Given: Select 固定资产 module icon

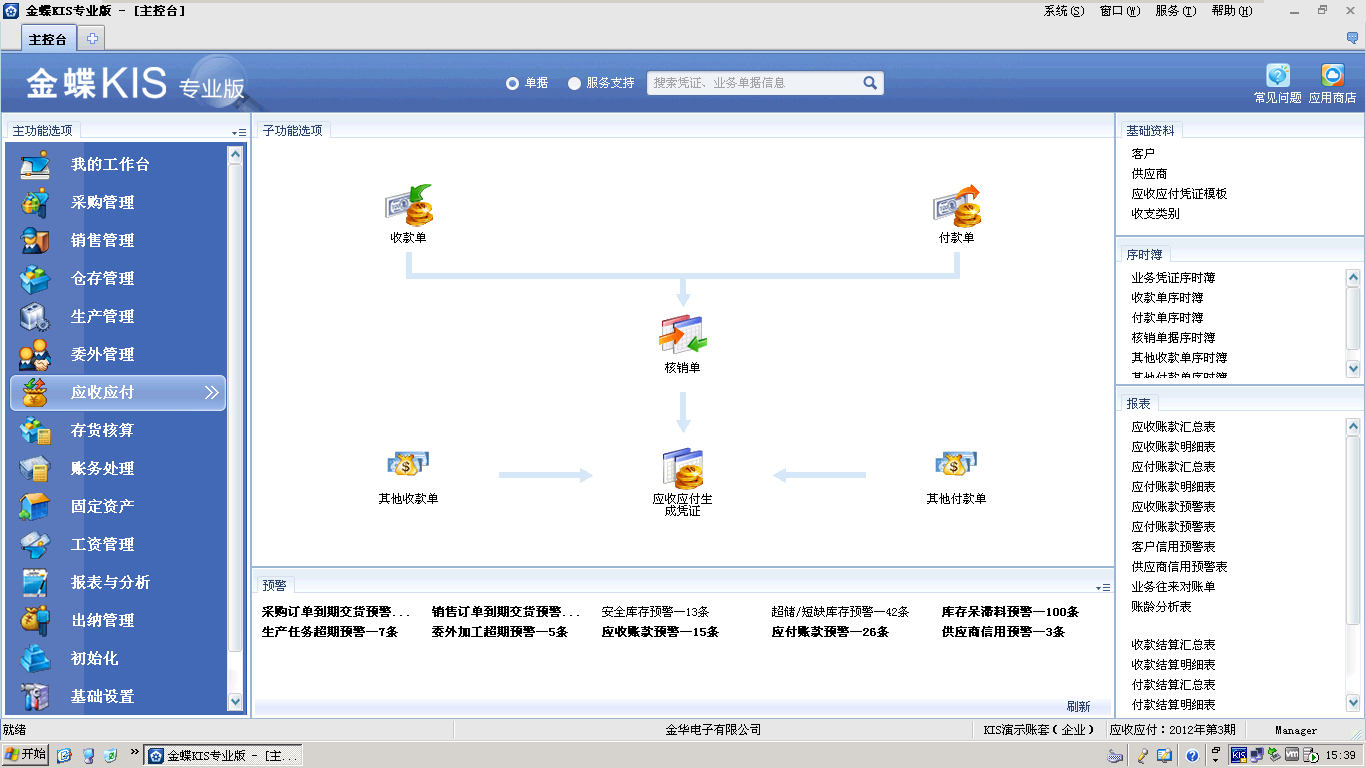Looking at the screenshot, I should (x=35, y=506).
